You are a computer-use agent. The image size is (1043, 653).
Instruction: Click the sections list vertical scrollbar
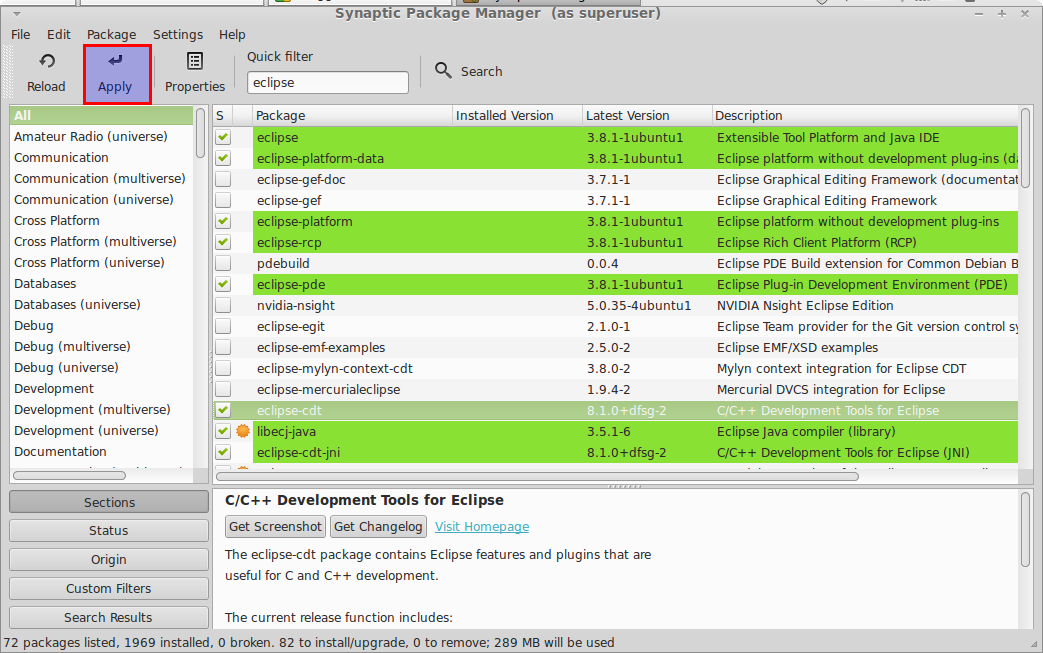pos(200,133)
